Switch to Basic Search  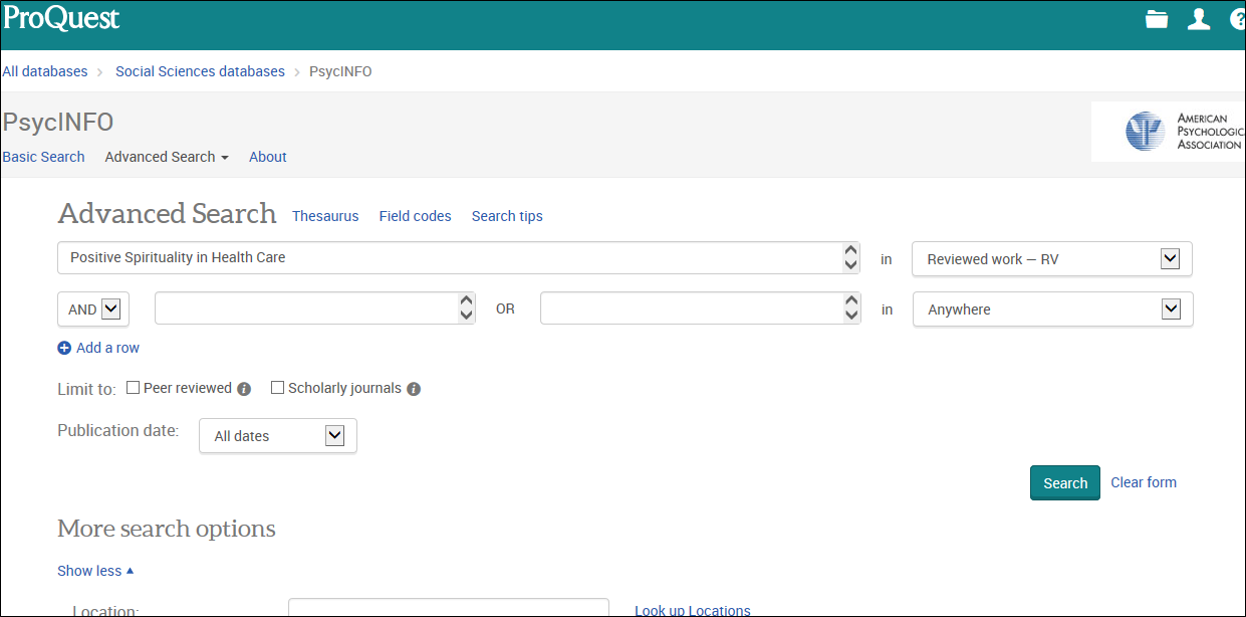(x=44, y=157)
